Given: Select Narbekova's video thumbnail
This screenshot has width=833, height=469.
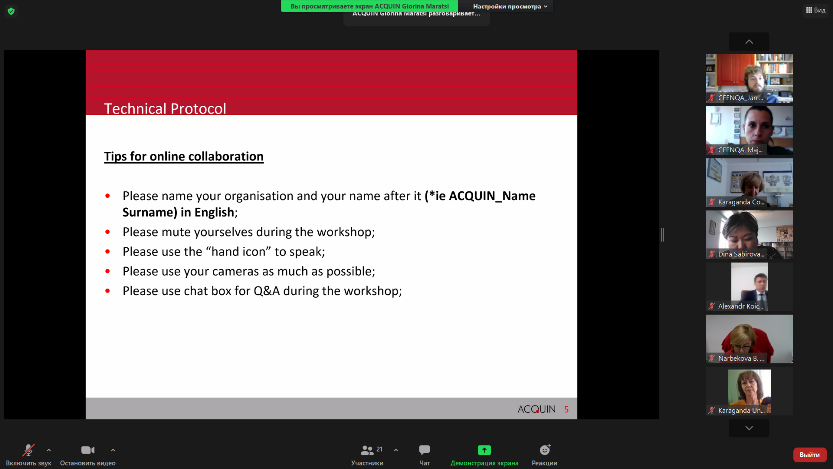Looking at the screenshot, I should click(x=749, y=338).
